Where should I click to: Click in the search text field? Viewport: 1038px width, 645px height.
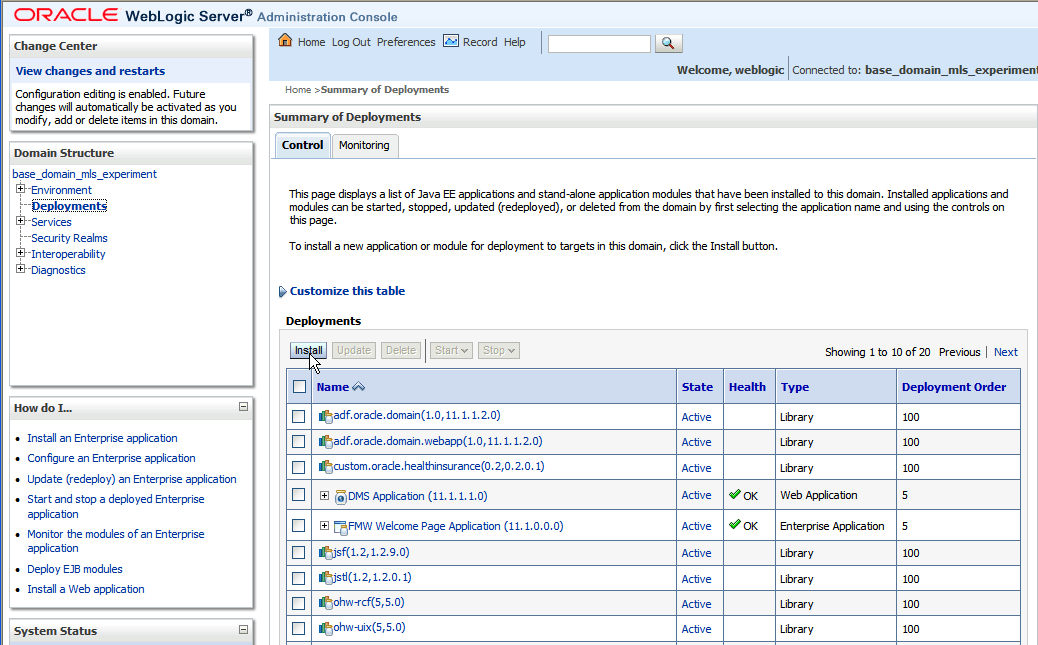pyautogui.click(x=599, y=44)
